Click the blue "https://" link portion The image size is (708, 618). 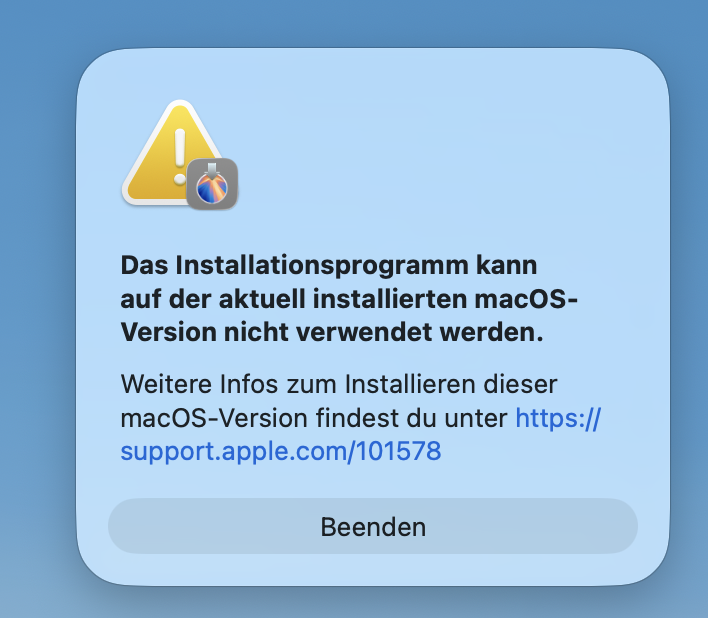(x=558, y=418)
